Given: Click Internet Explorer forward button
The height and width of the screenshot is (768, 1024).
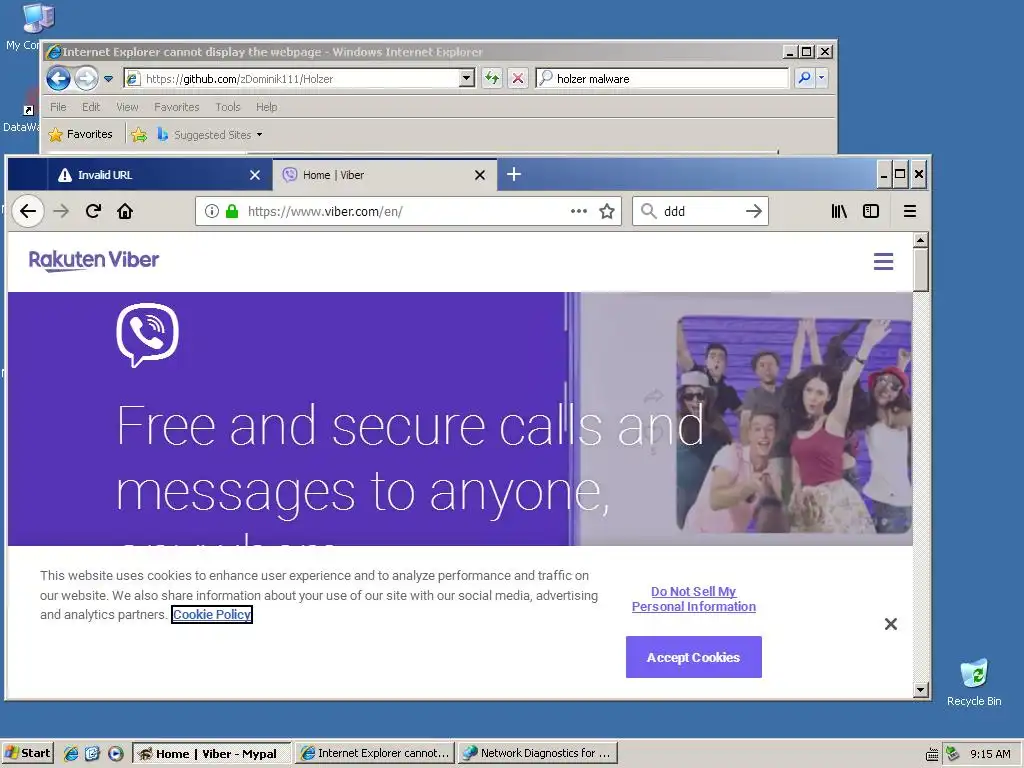Looking at the screenshot, I should 86,78.
